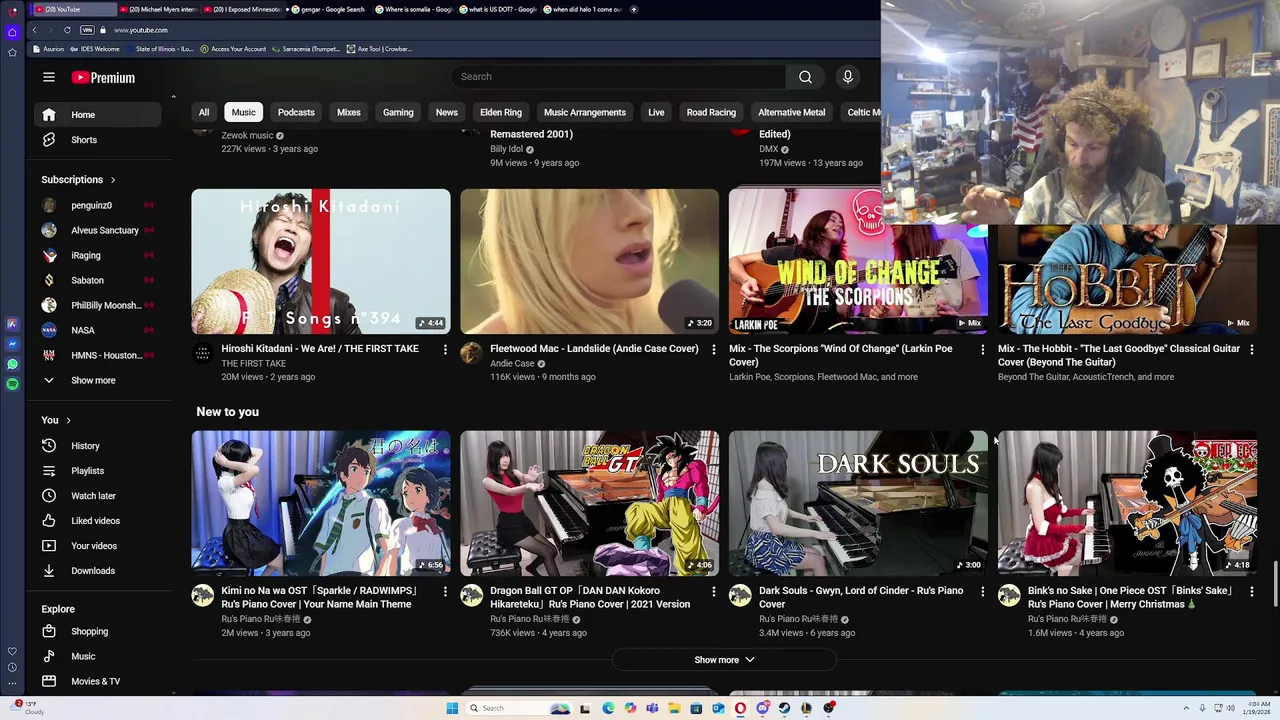
Task: Open penguinz0 subscription channel
Action: (x=98, y=206)
